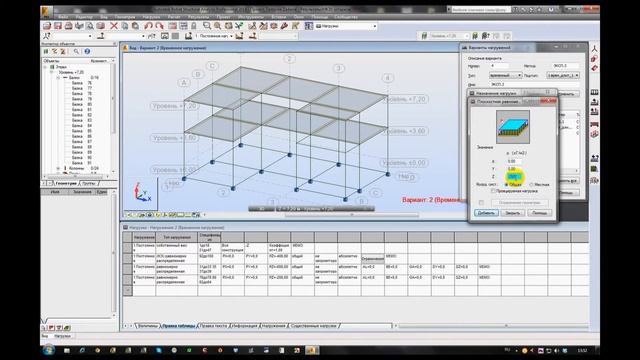The image size is (640, 360).
Task: Switch to the Существующие нагрузки tab
Action: coord(313,326)
